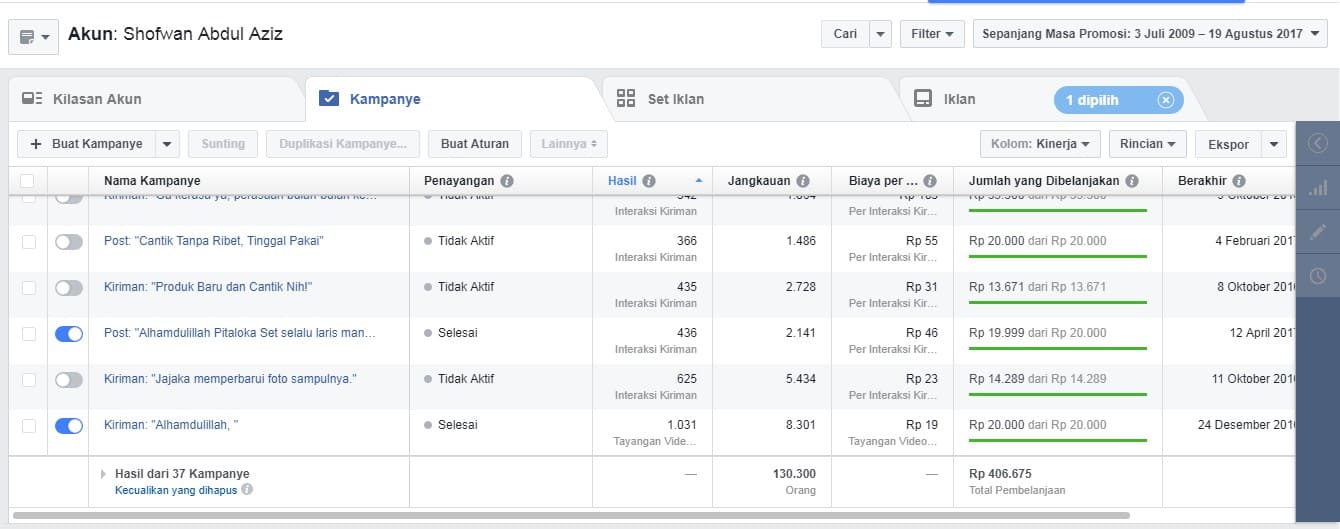The image size is (1340, 529).
Task: Open campaign Post: 'Cantik Tanpa Ribet, Tinggal Pakai'
Action: 213,241
